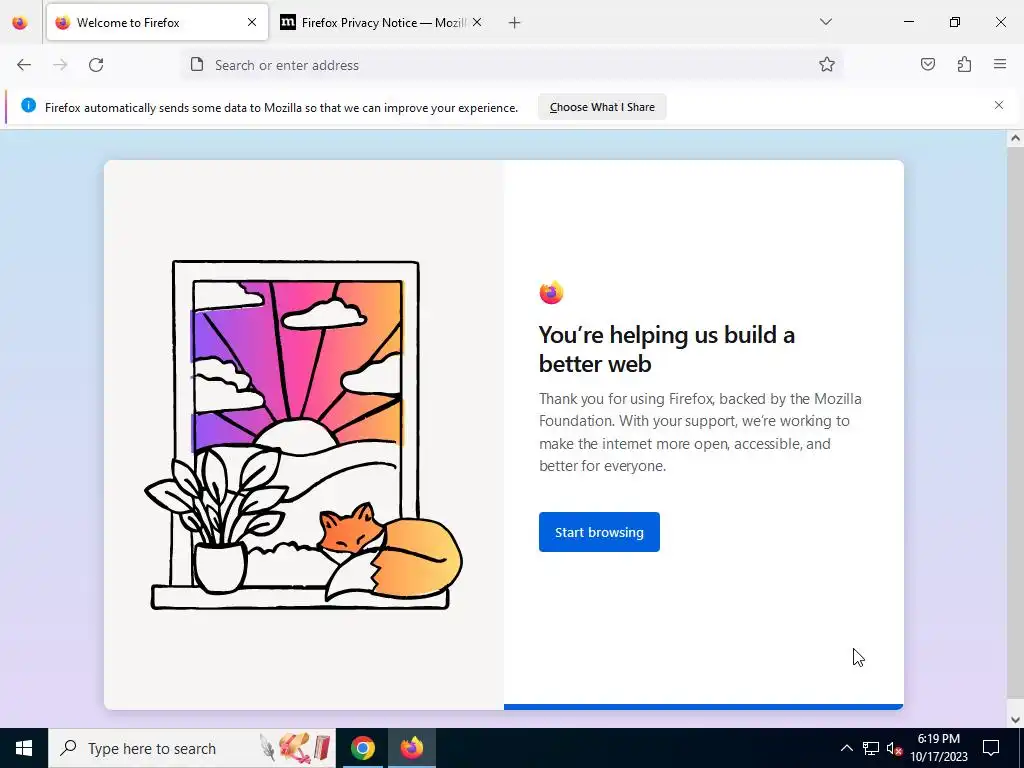1024x768 pixels.
Task: Click the page scrollbar up arrow
Action: coord(1015,138)
